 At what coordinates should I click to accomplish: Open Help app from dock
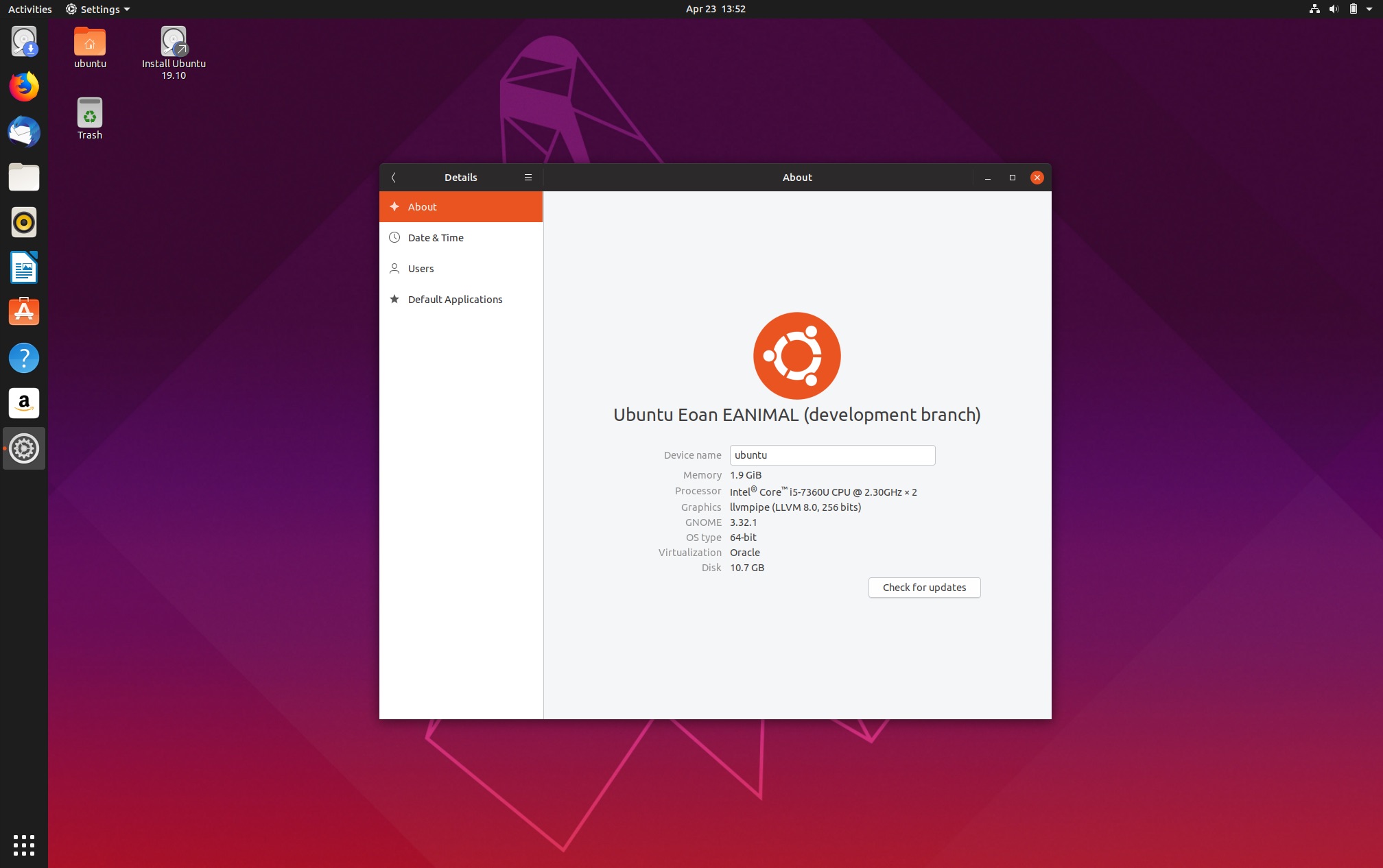click(x=23, y=358)
